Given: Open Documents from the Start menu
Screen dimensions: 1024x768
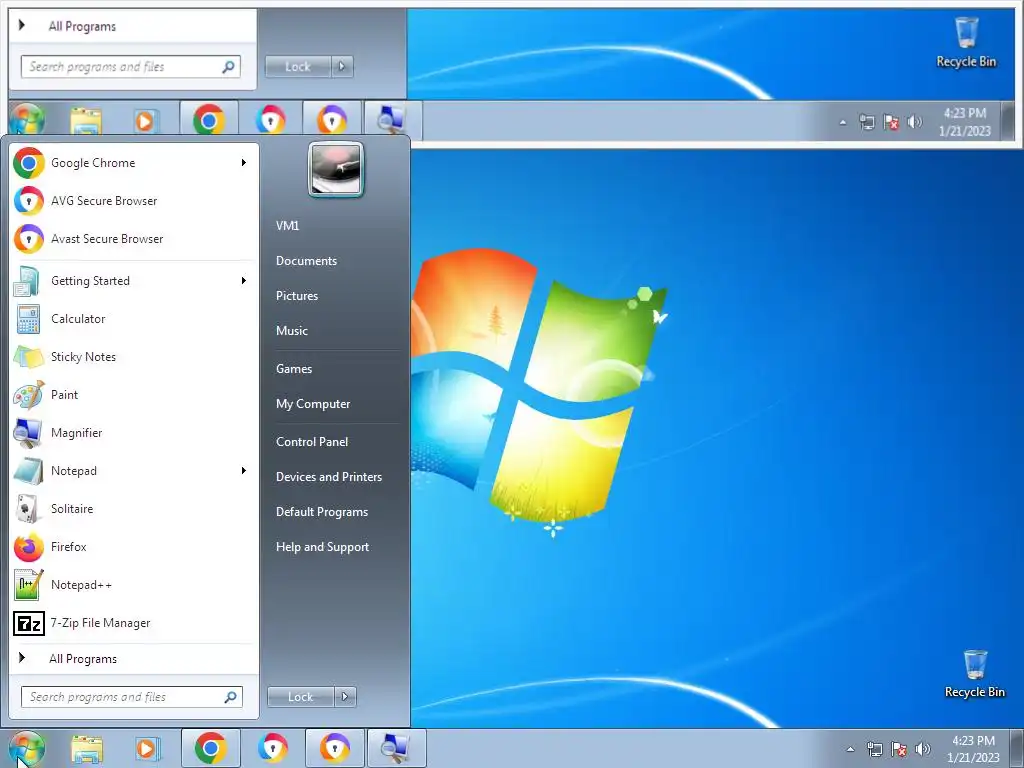Looking at the screenshot, I should point(306,261).
